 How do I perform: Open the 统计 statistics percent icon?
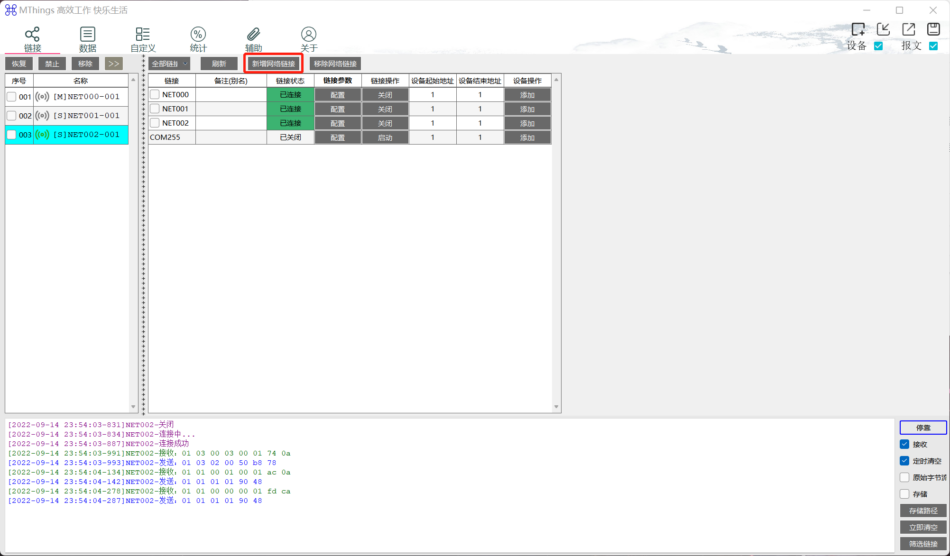click(x=198, y=35)
